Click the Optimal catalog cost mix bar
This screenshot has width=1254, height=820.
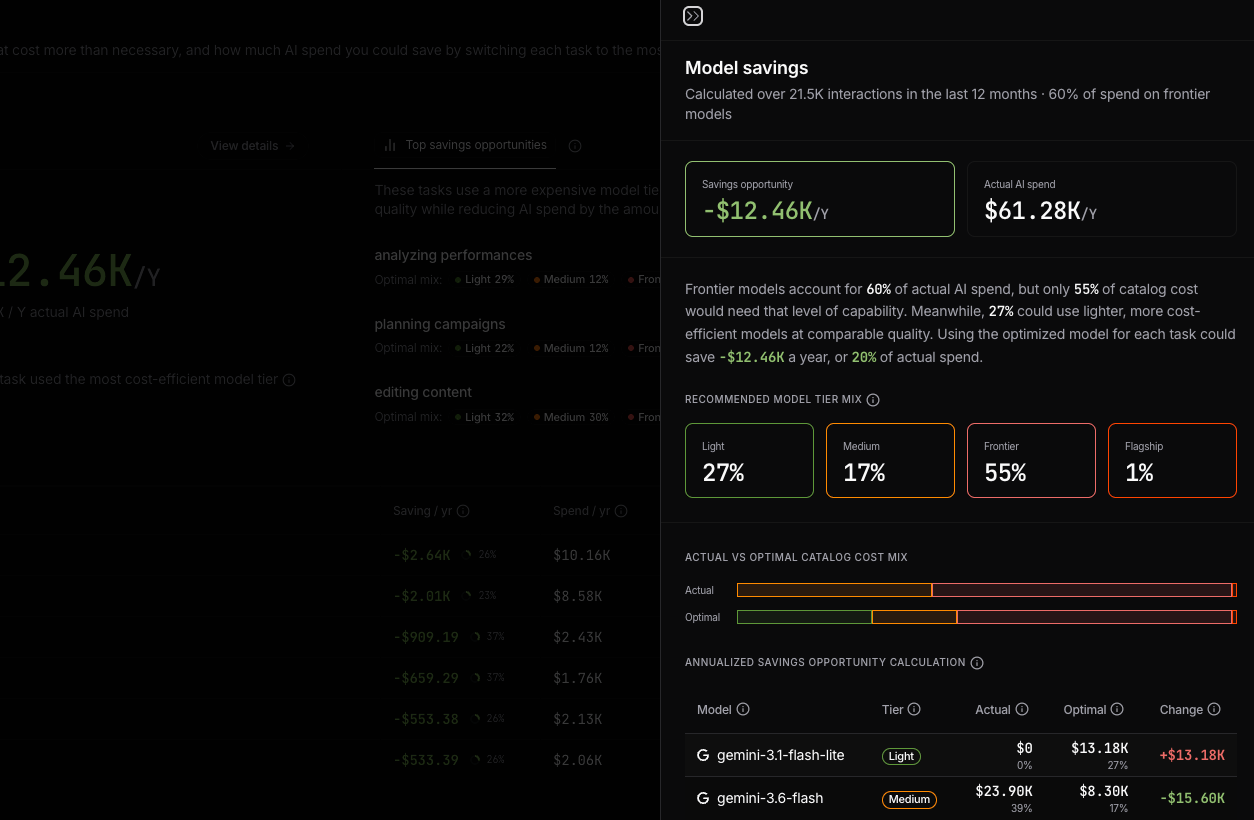click(987, 617)
